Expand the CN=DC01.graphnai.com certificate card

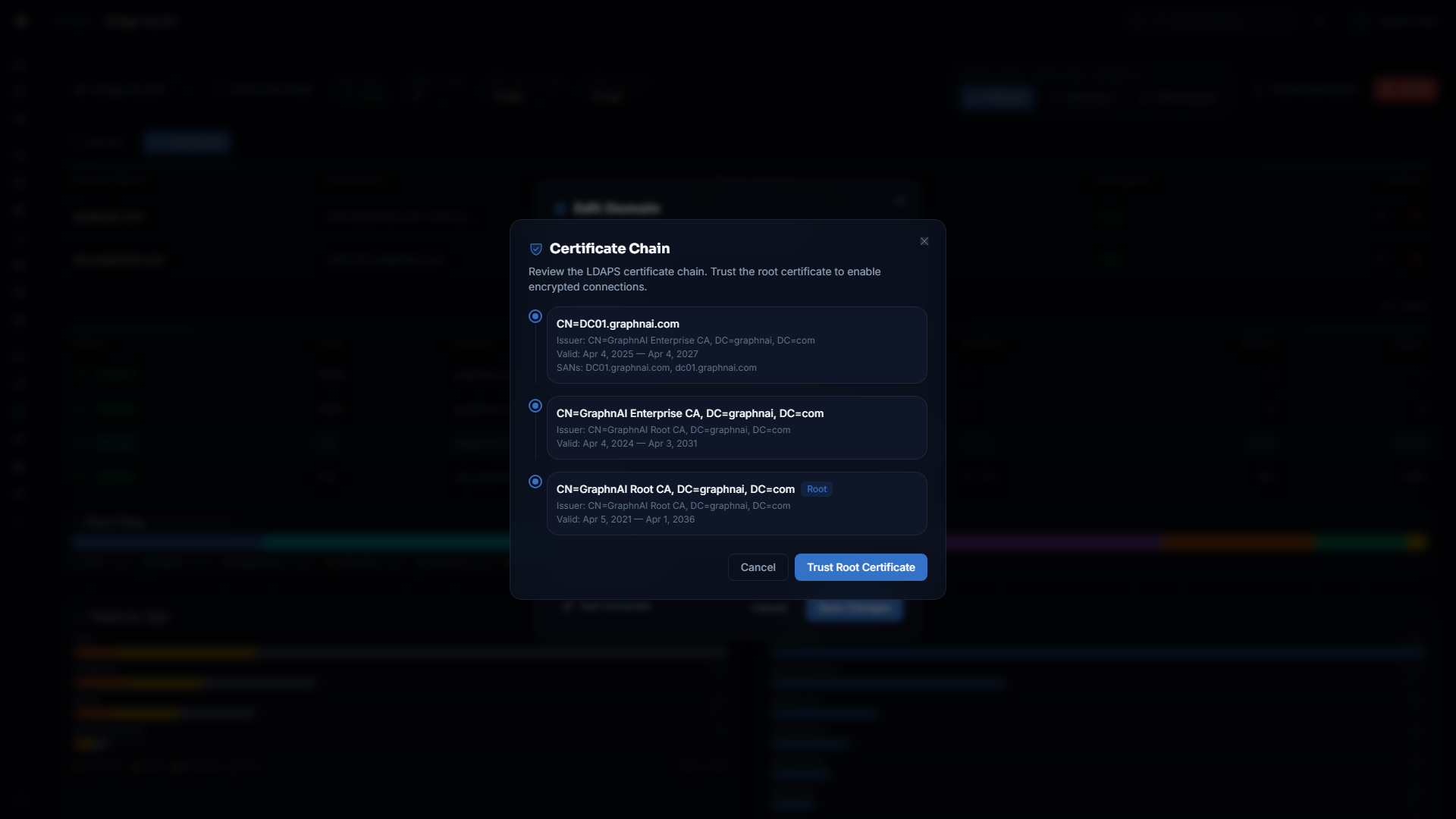736,345
